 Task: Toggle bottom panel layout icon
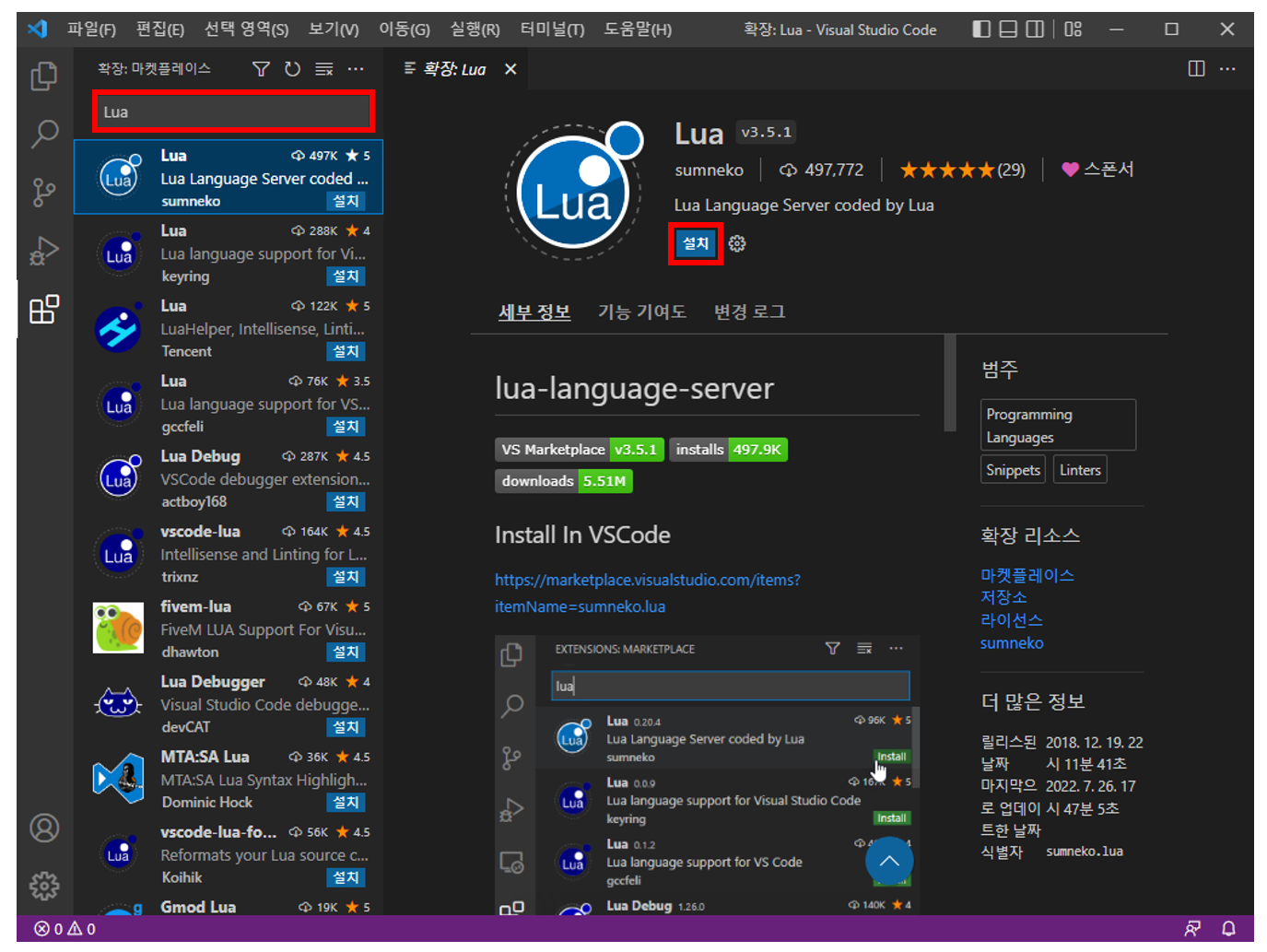[x=1008, y=29]
